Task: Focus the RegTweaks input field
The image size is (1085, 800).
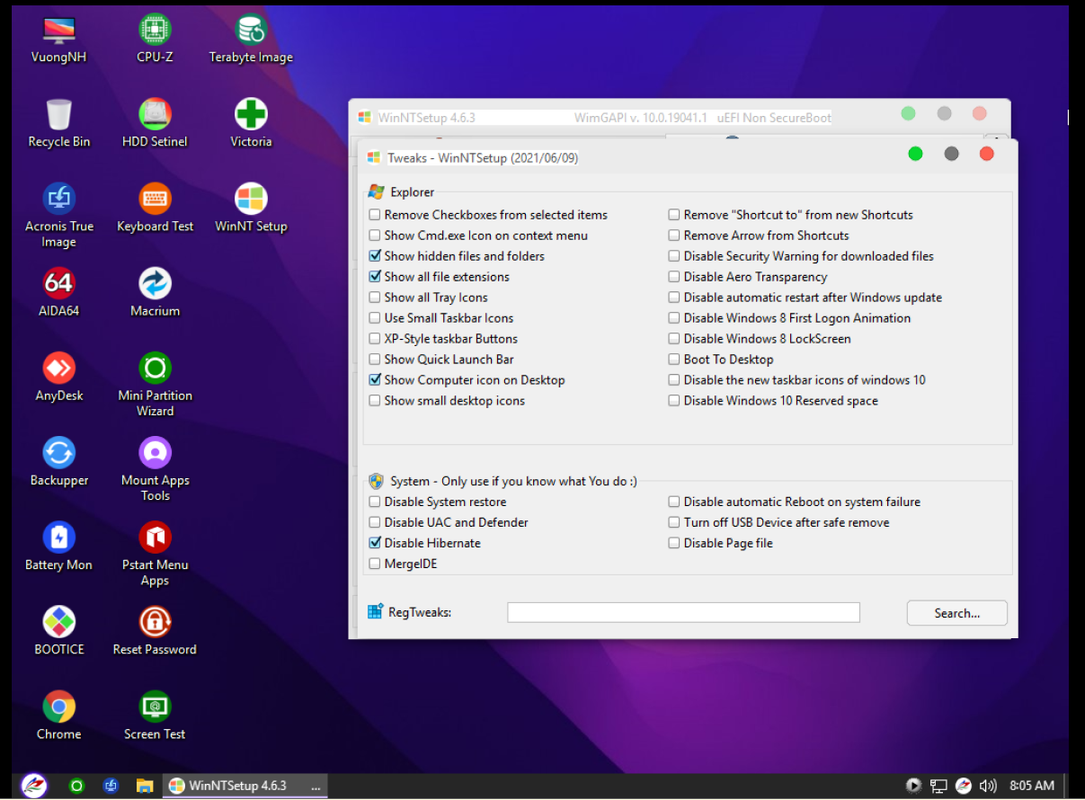Action: click(683, 612)
